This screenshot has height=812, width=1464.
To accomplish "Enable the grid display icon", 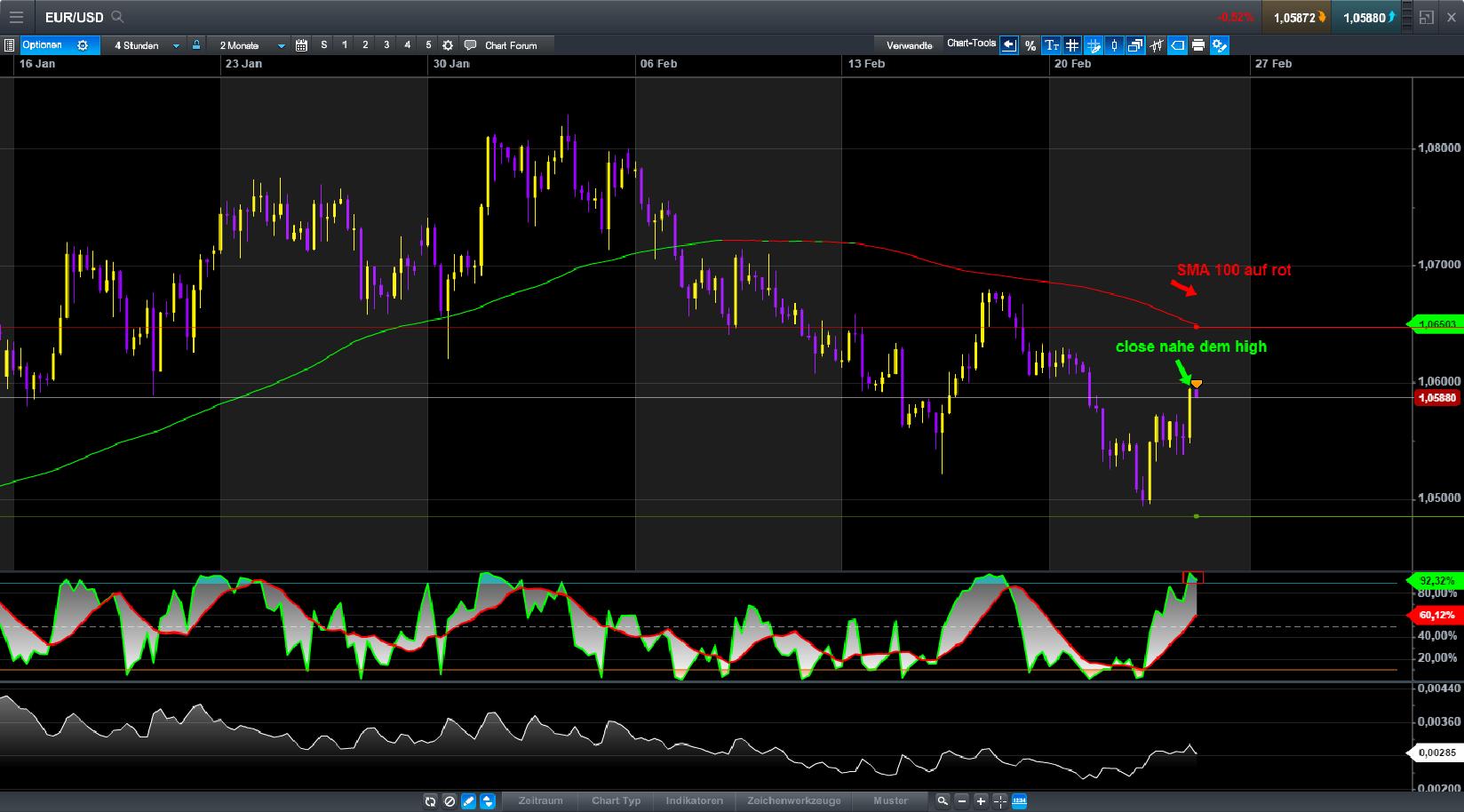I will [x=1072, y=45].
